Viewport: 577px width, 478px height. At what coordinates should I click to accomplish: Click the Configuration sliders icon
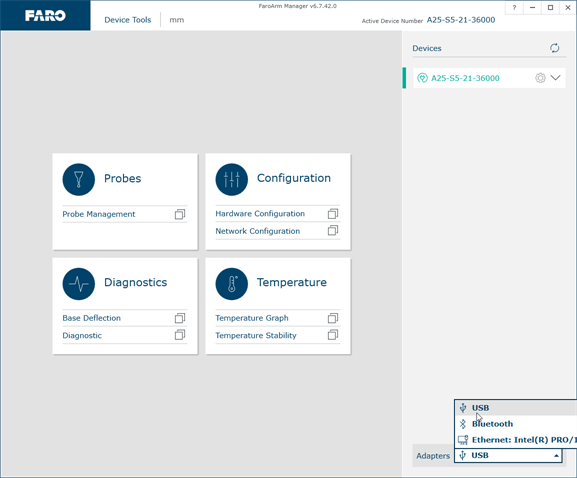pos(231,179)
